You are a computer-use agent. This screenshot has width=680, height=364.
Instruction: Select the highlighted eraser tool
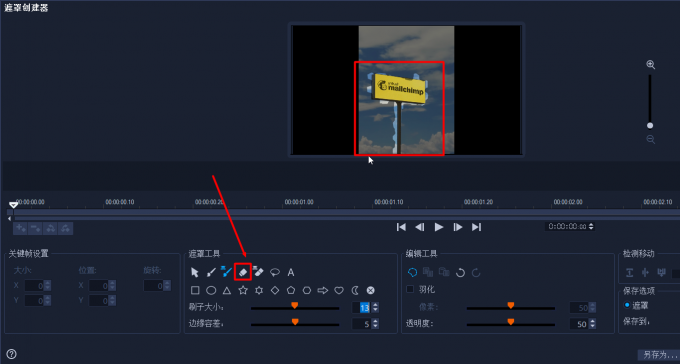[x=243, y=272]
